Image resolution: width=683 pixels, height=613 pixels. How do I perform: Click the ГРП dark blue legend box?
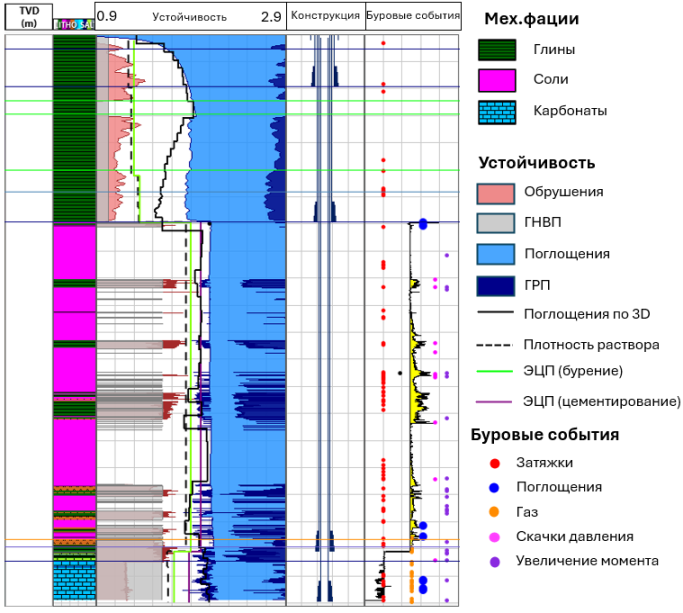click(496, 286)
